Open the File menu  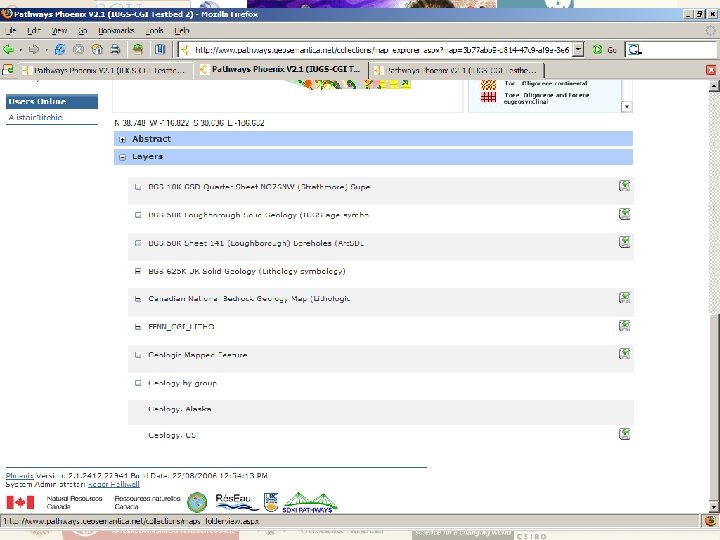pos(11,31)
